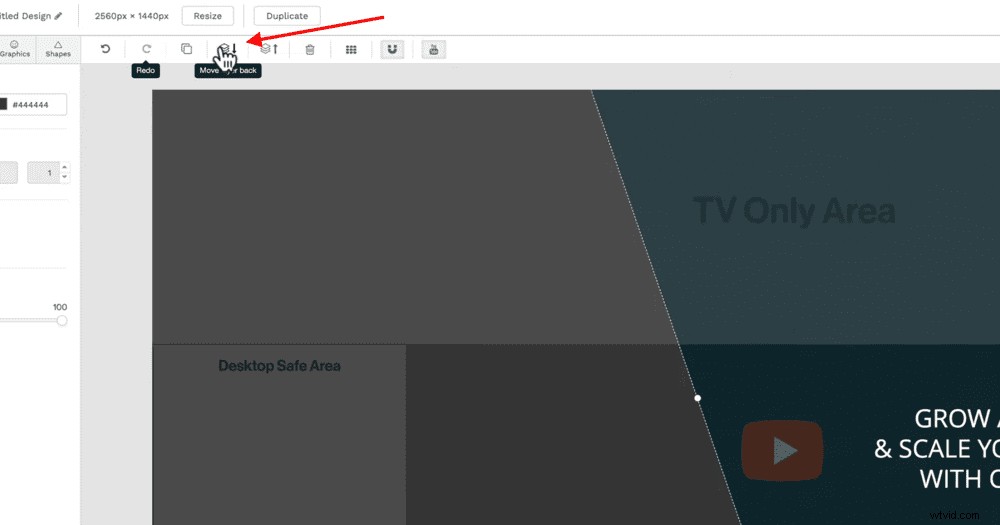1000x525 pixels.
Task: Click the Resize button
Action: click(x=208, y=16)
